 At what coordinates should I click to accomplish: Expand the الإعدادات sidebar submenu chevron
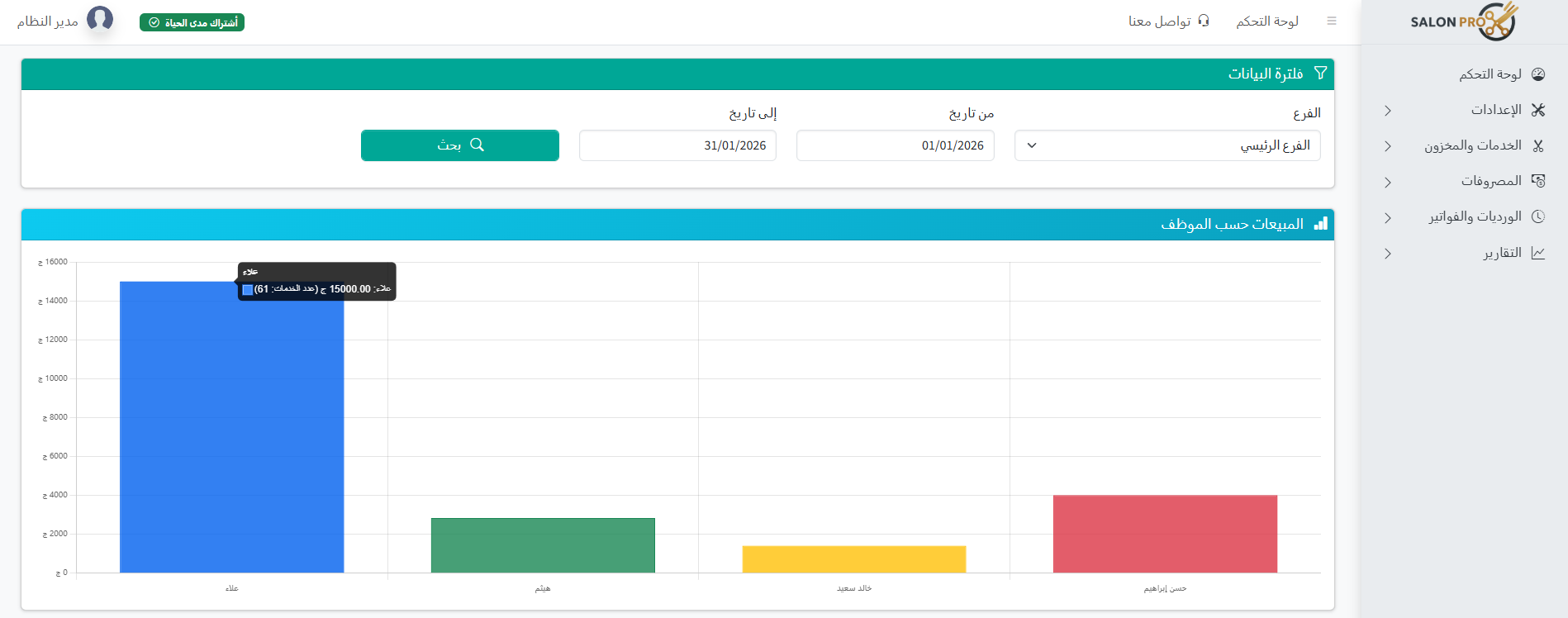click(x=1388, y=111)
